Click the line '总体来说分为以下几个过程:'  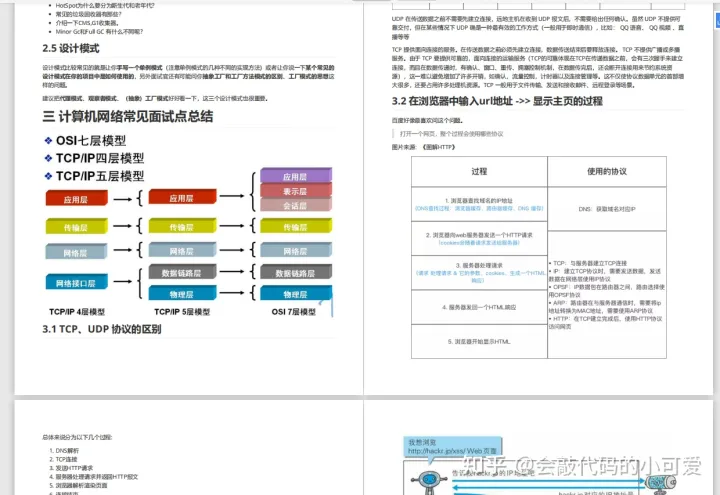click(77, 437)
